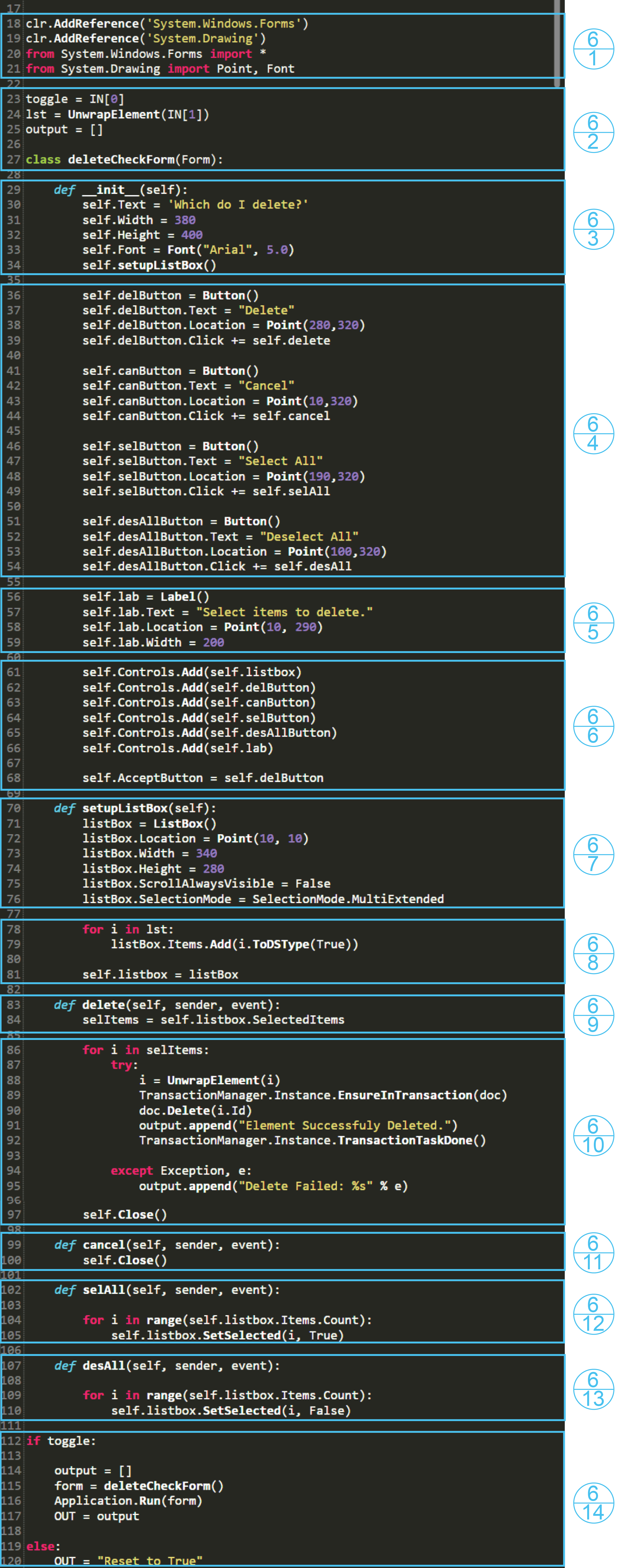Screen dimensions: 626x1568
Task: Place cursor on 'class deleteCheckForm(Form):' line
Action: 124,159
